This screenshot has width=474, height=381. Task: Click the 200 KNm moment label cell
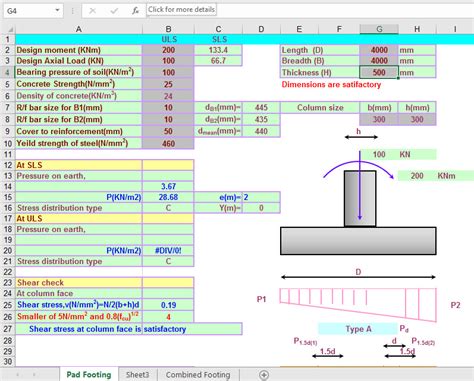(x=436, y=176)
